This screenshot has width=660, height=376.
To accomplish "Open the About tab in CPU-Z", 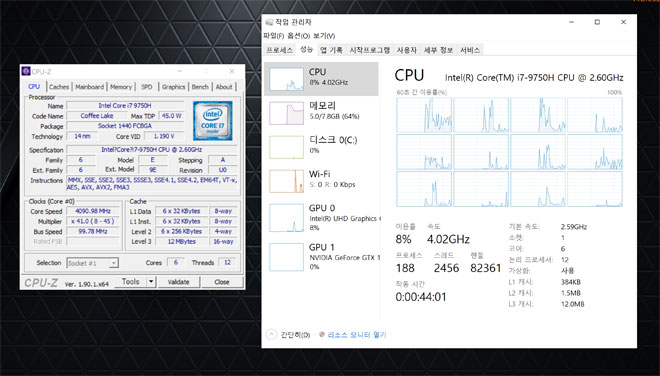I will [x=224, y=87].
